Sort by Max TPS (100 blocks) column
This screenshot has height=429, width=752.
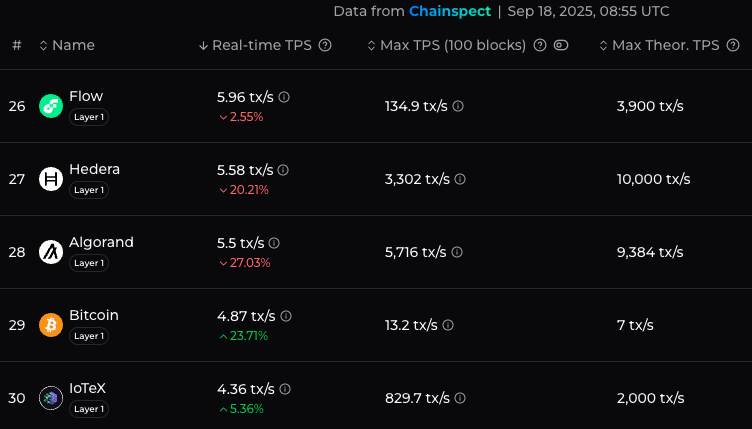click(x=452, y=46)
